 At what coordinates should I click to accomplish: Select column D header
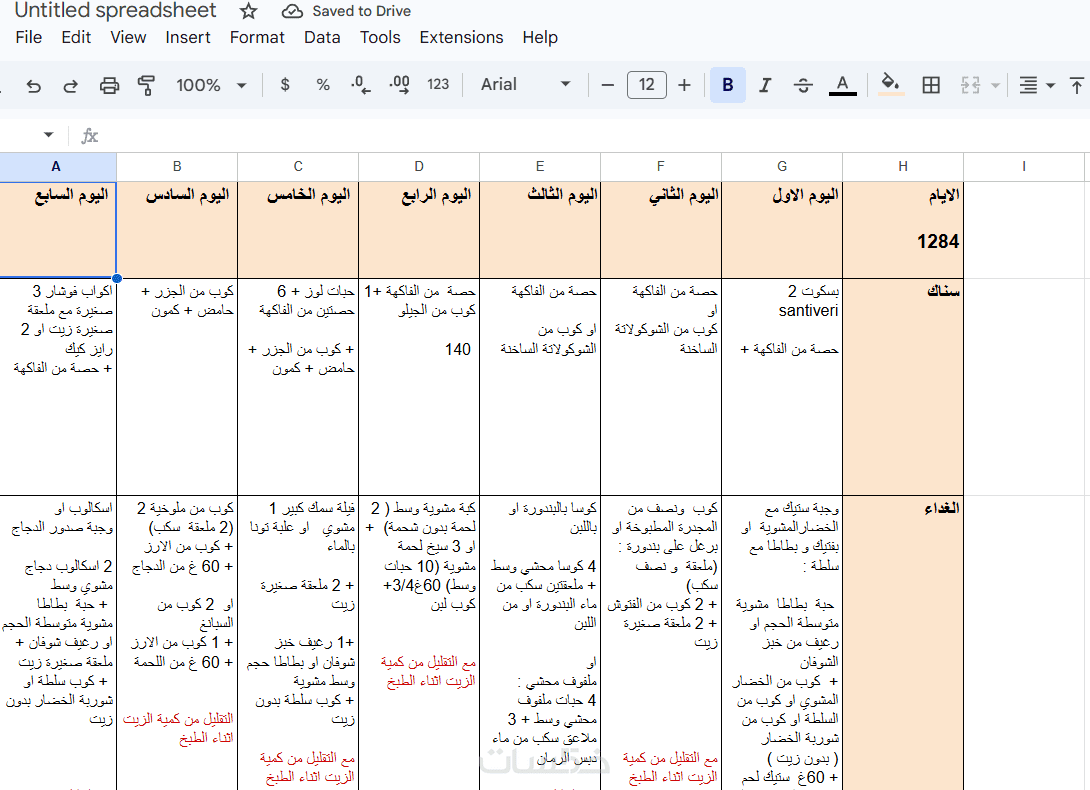tap(419, 167)
